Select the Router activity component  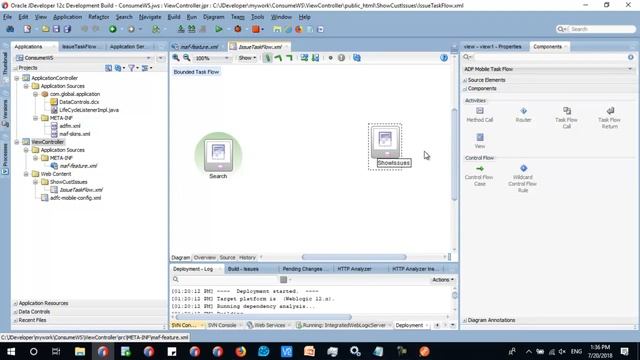(x=523, y=115)
